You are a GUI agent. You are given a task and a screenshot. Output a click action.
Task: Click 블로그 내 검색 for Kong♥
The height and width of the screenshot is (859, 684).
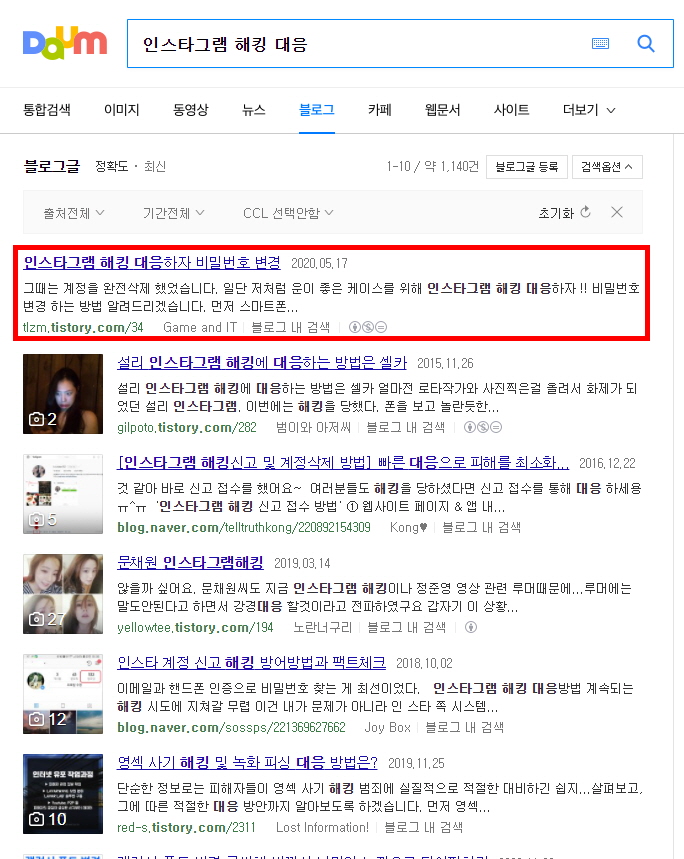pos(481,528)
